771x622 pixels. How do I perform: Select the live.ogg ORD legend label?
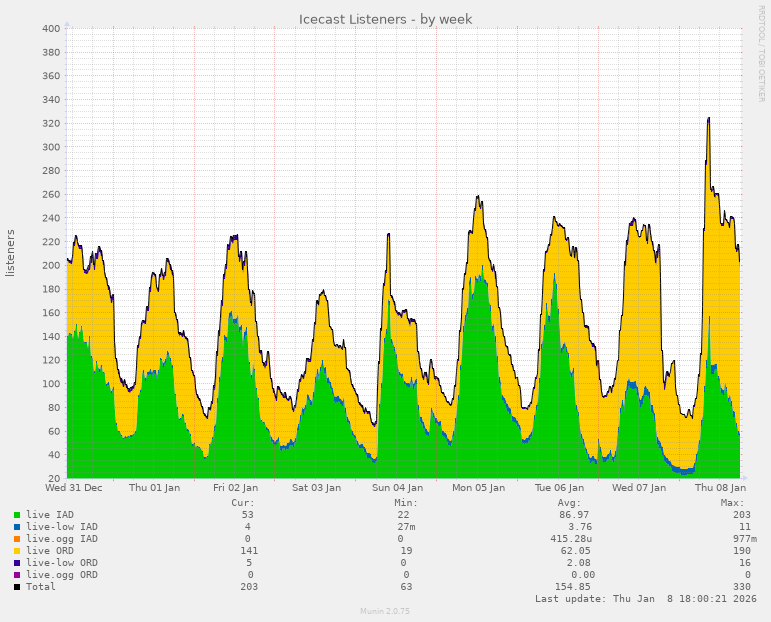tap(61, 575)
